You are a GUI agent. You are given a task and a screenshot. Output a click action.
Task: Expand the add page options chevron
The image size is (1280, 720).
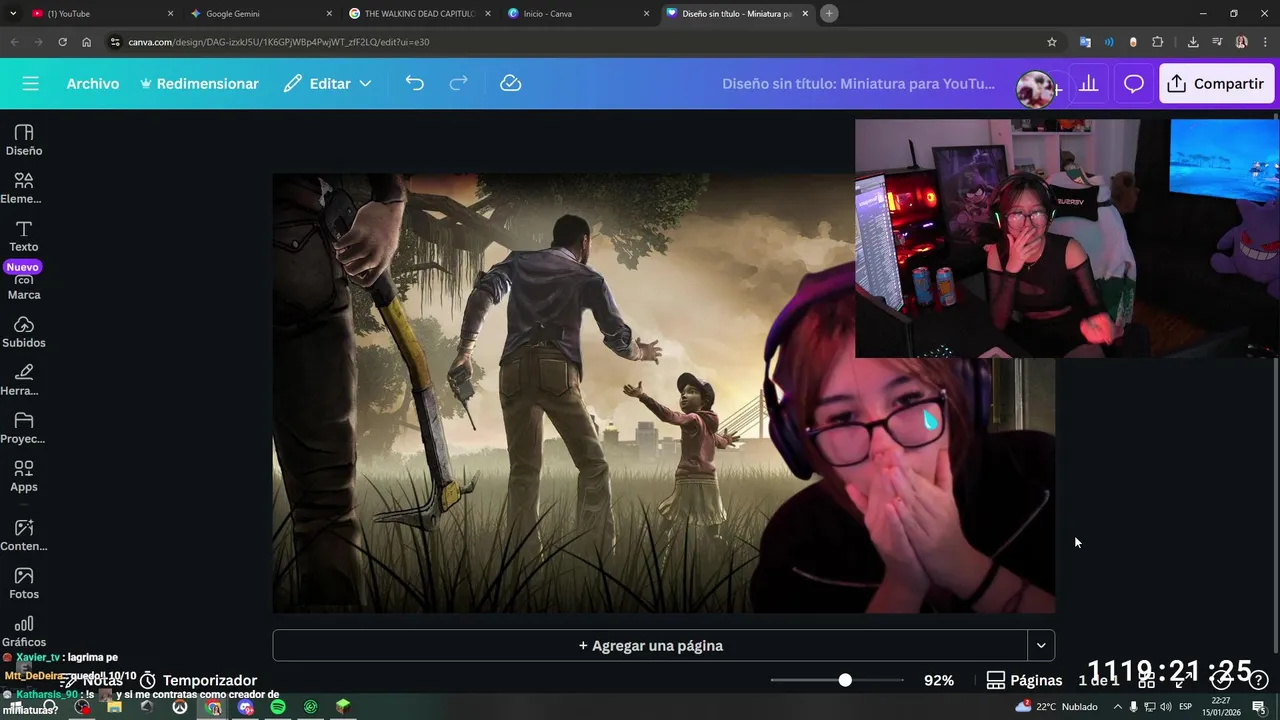pyautogui.click(x=1041, y=645)
